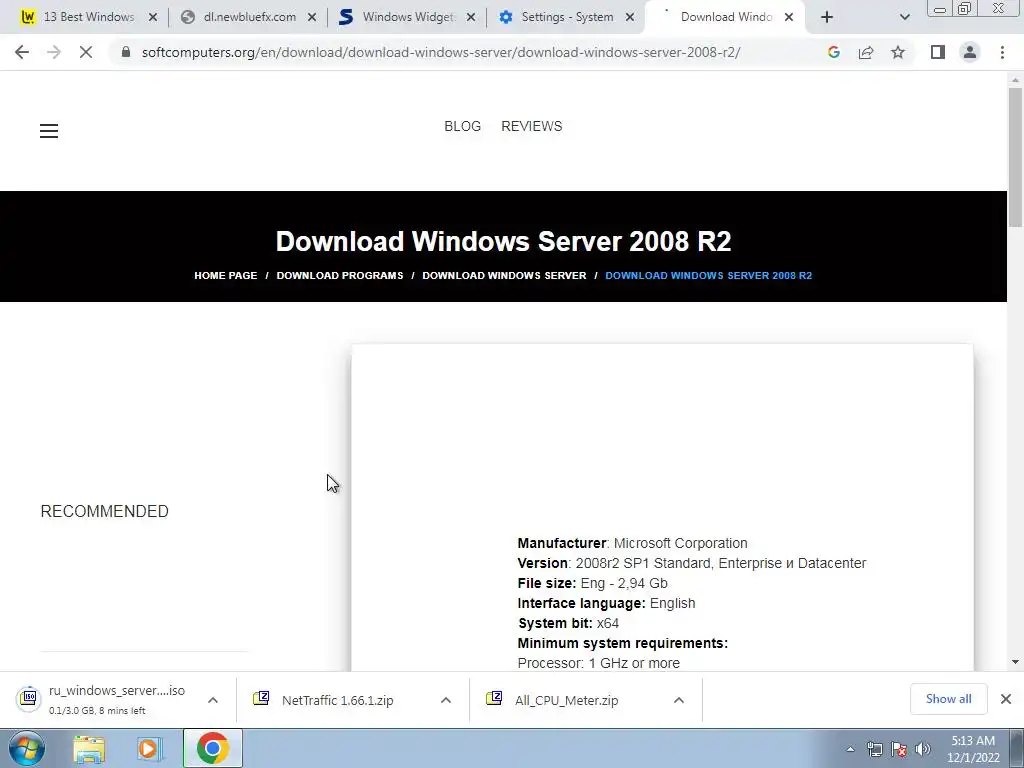1024x768 pixels.
Task: Open the Chrome three-dot menu
Action: 1002,52
